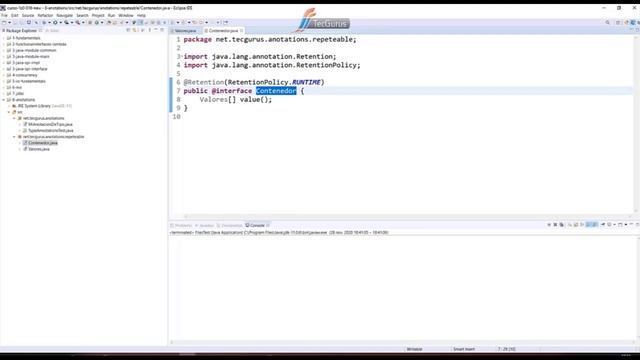Screen dimensions: 640x360
Task: Collapse the net.tecgurus.anotations package
Action: coord(14,118)
